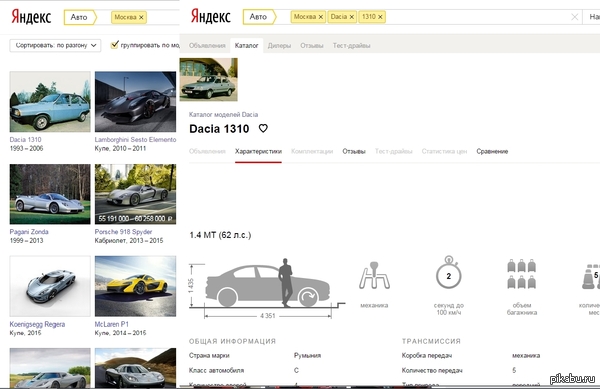This screenshot has width=600, height=389.
Task: Open the Koenigsegg Regera link
Action: click(37, 324)
